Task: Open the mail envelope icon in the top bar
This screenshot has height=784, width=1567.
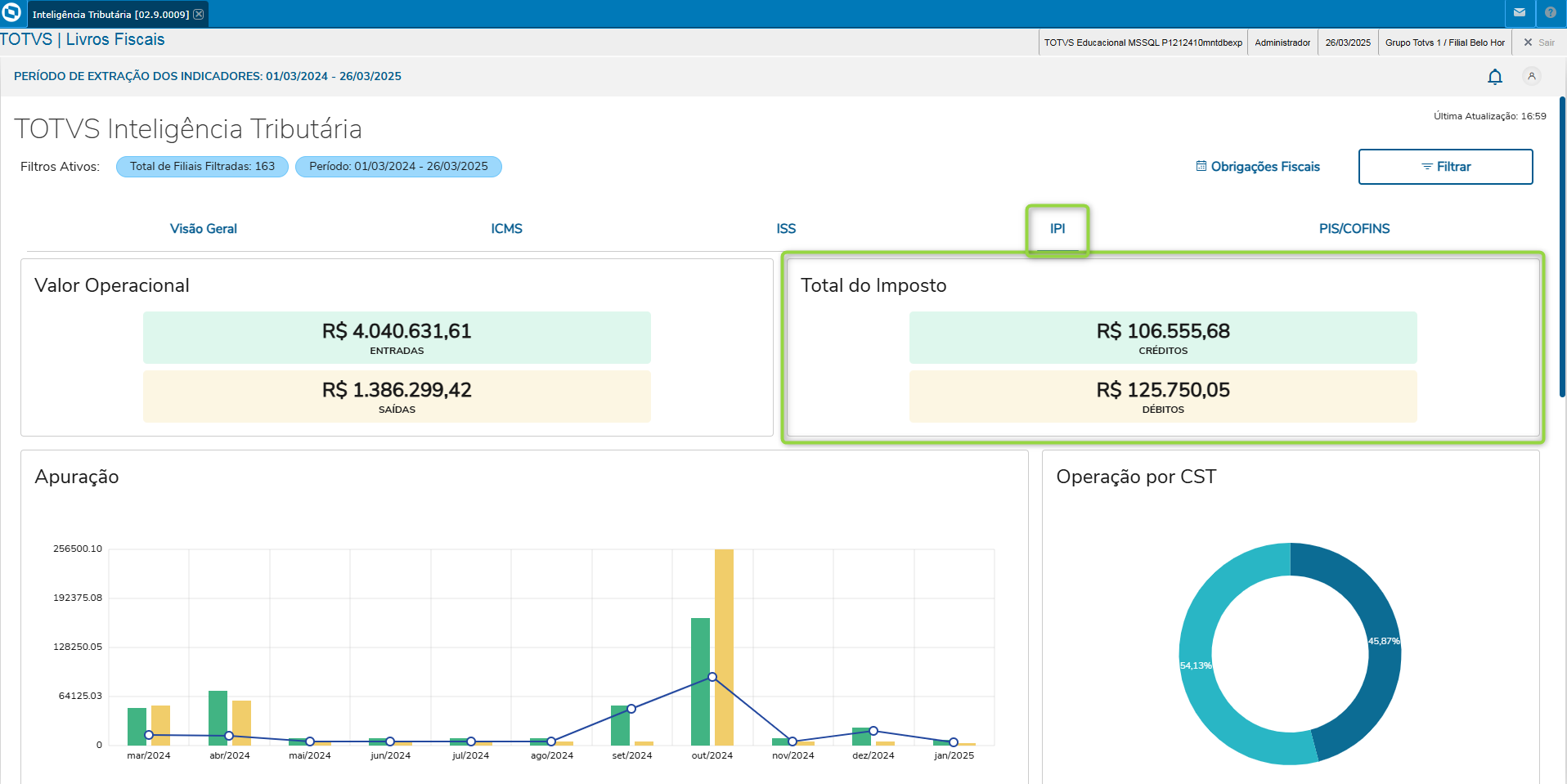Action: [x=1520, y=13]
